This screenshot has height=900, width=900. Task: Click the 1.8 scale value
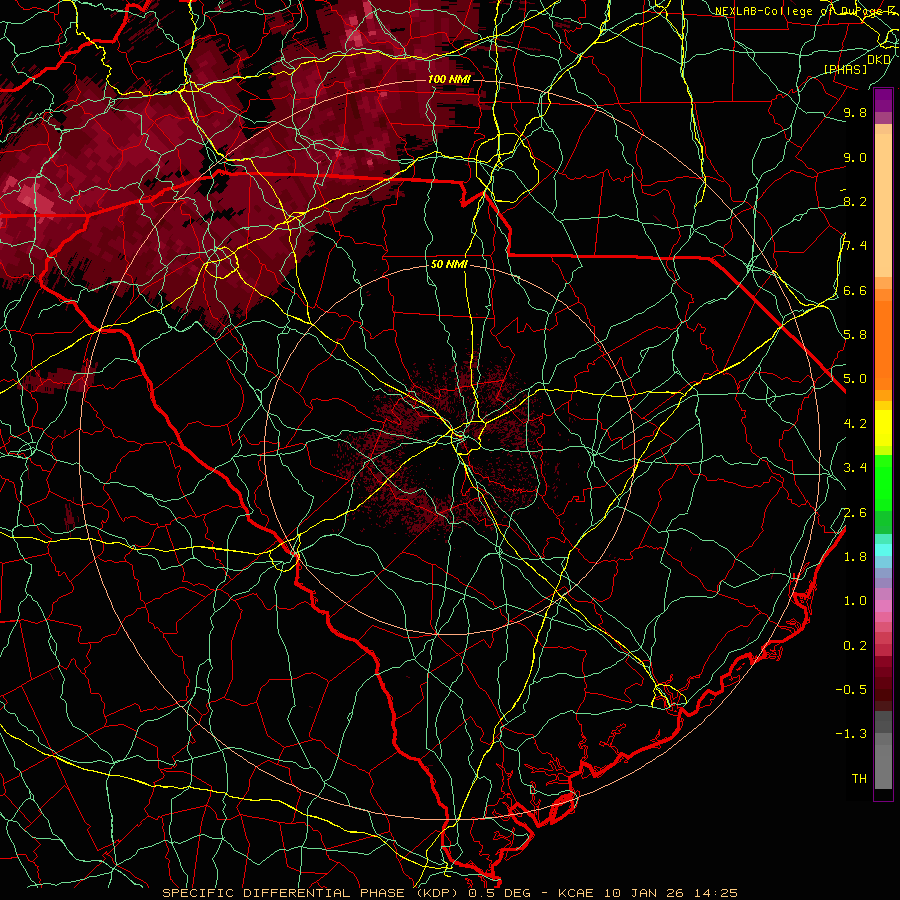pyautogui.click(x=855, y=557)
